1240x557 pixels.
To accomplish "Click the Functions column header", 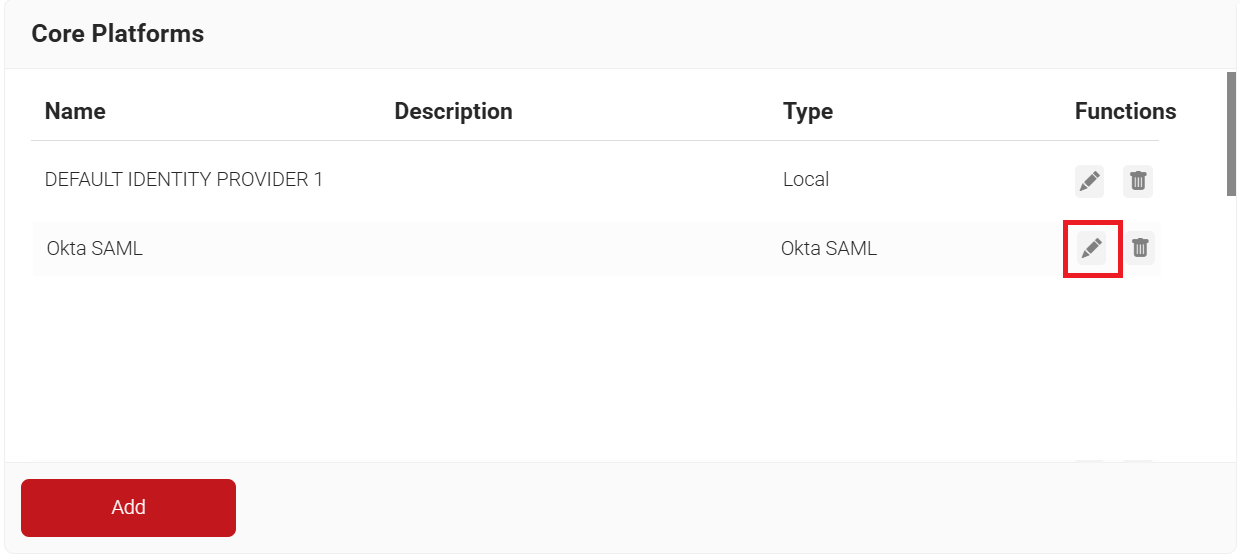I will 1125,111.
